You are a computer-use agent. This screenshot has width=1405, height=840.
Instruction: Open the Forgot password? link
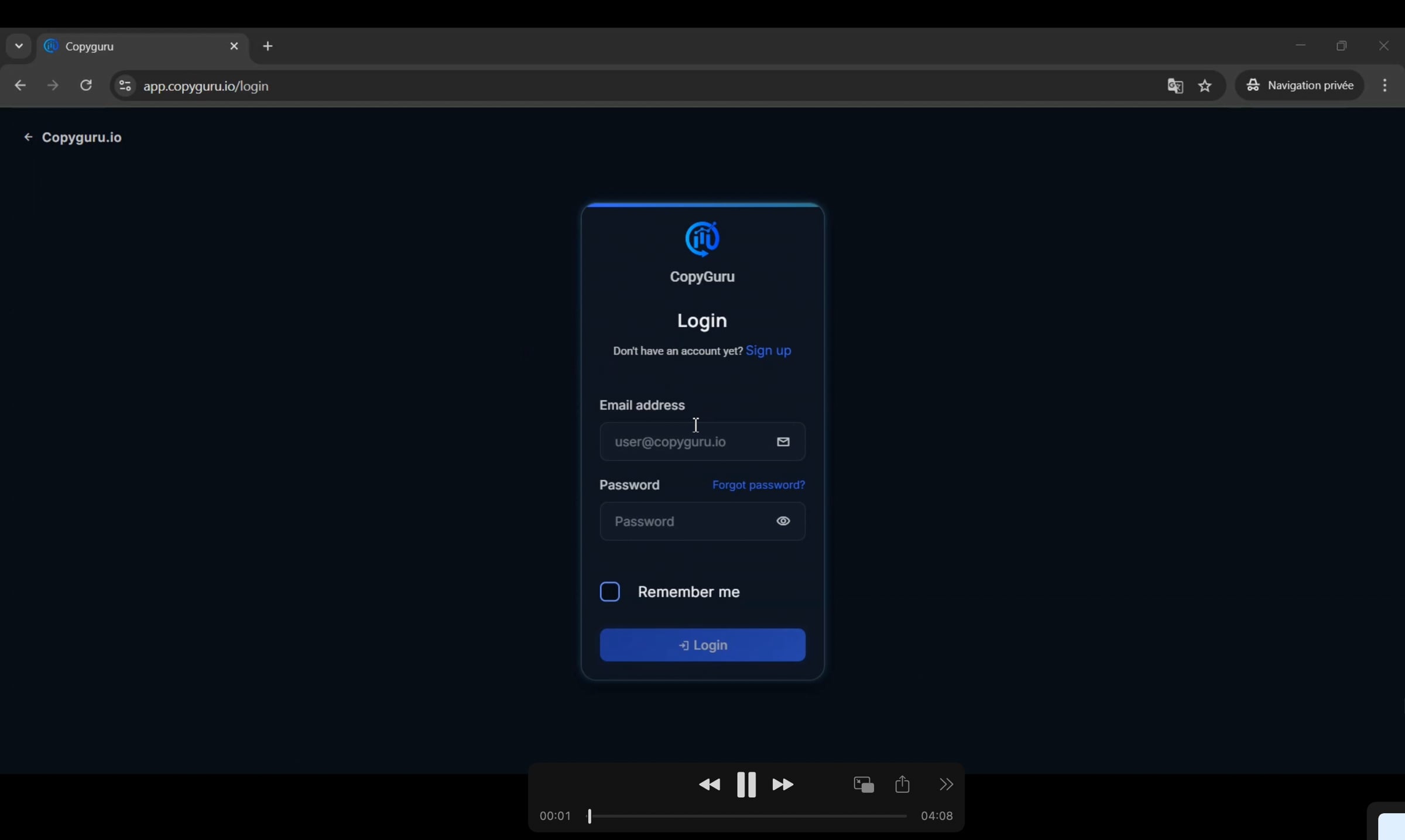click(x=758, y=485)
